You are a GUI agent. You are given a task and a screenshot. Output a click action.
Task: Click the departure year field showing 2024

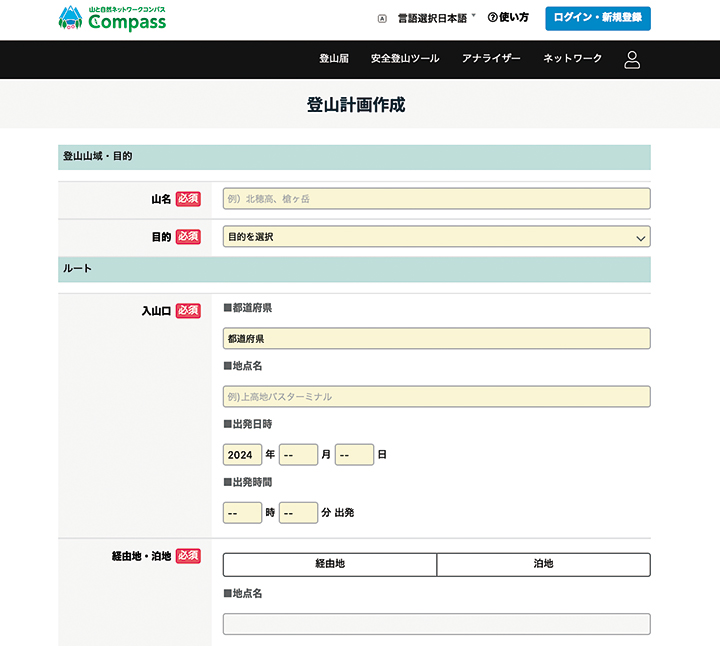tap(242, 455)
